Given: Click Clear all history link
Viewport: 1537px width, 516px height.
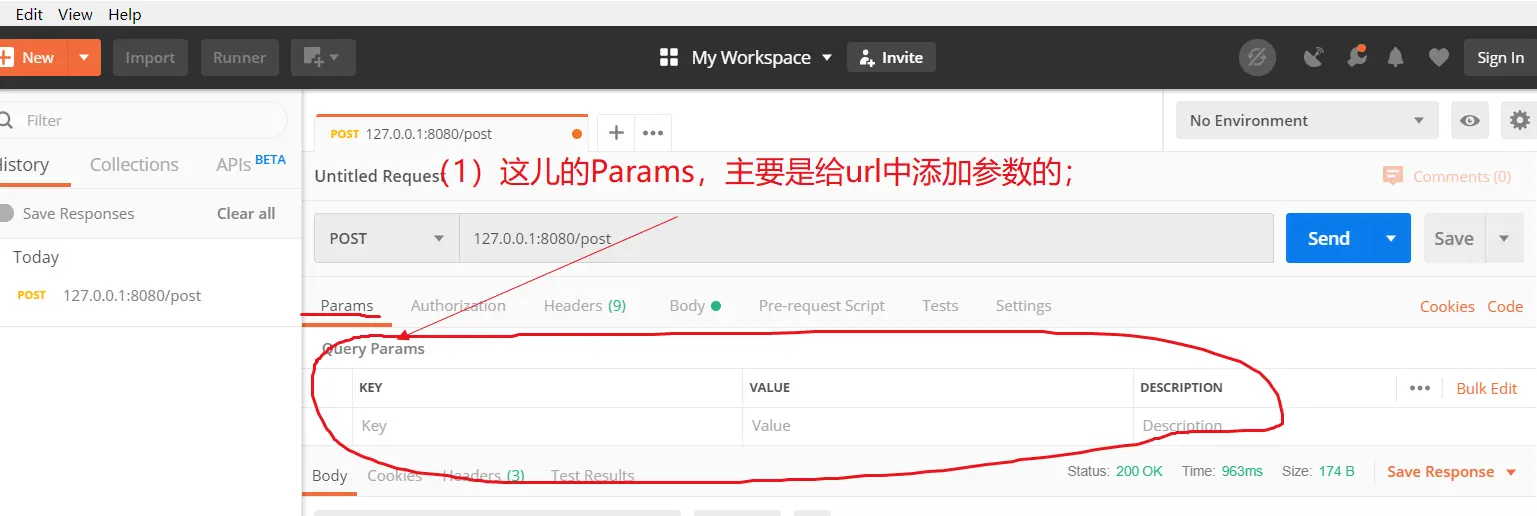Looking at the screenshot, I should (246, 213).
